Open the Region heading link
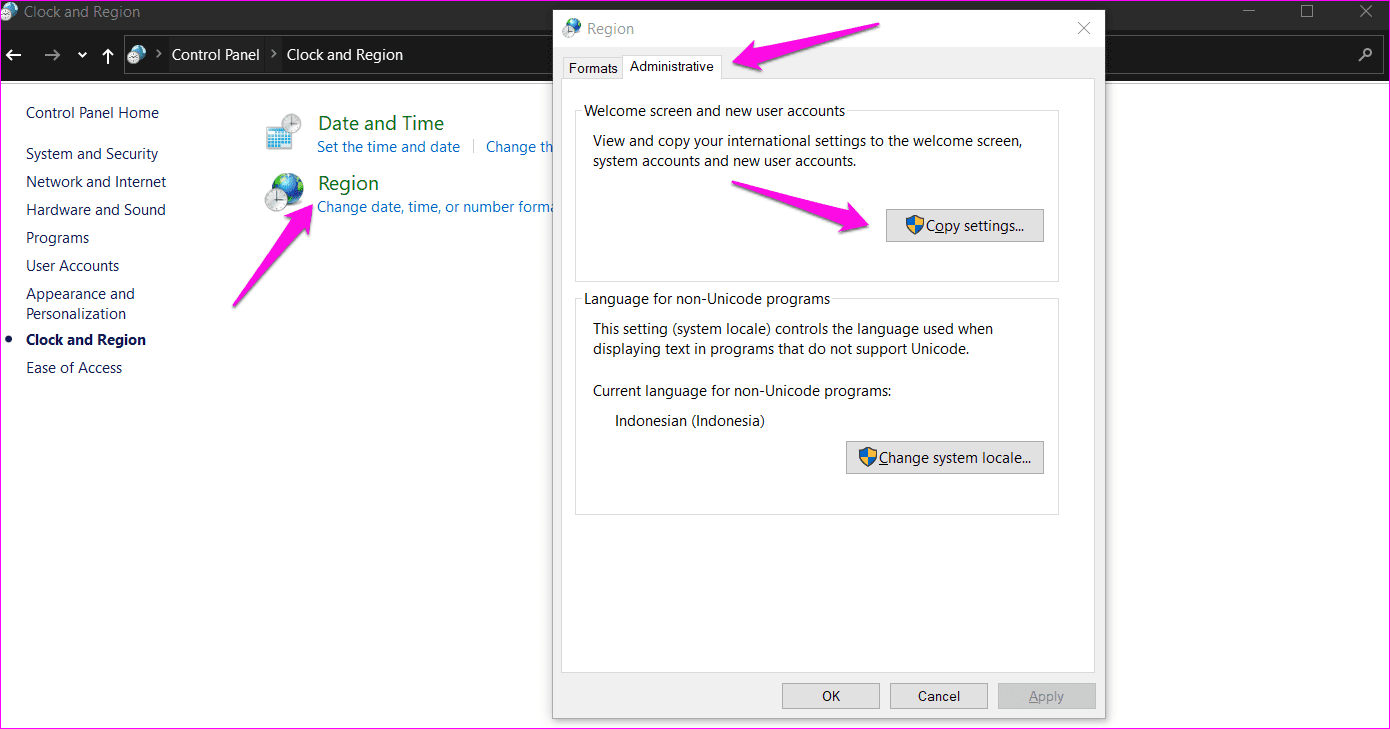This screenshot has width=1390, height=729. [x=348, y=183]
